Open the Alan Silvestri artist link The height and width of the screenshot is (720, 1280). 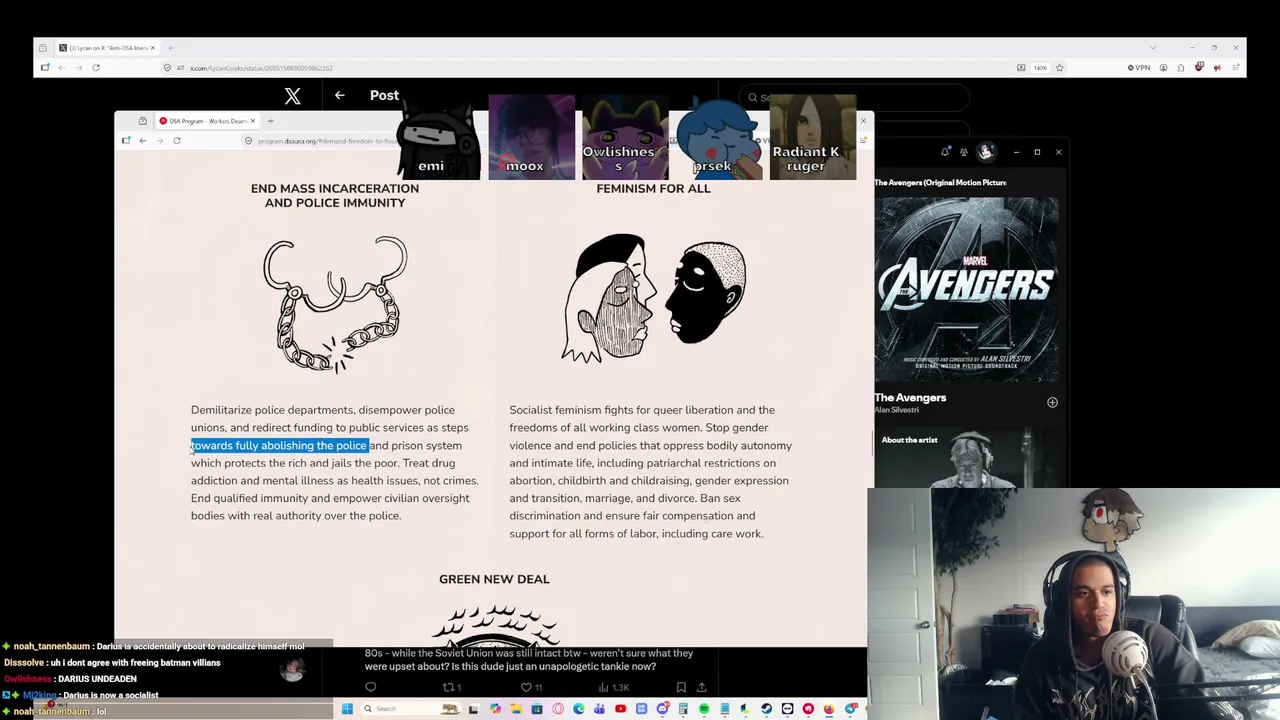(x=896, y=411)
